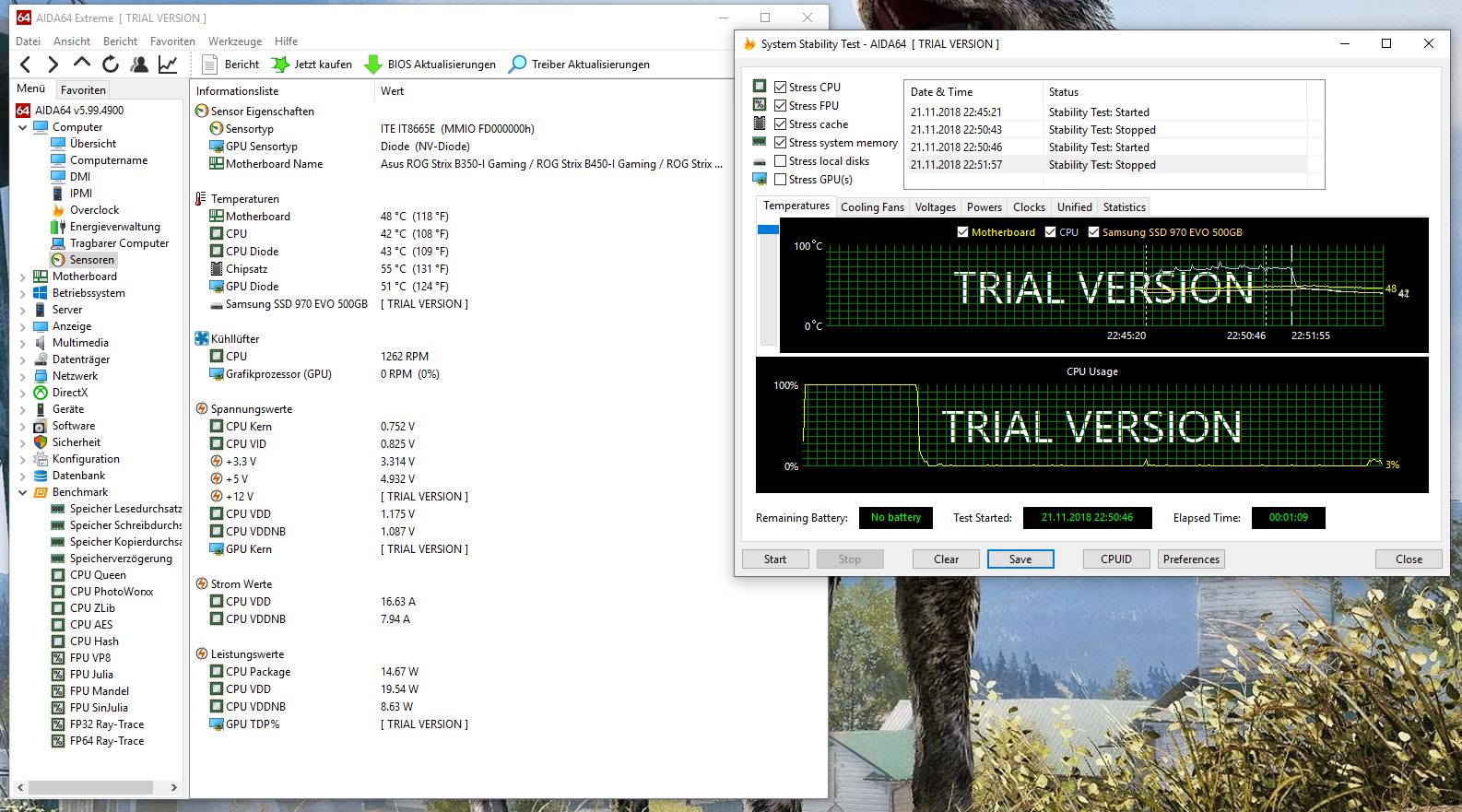Click the scroll right arrow of tree panel
This screenshot has width=1462, height=812.
(x=174, y=788)
